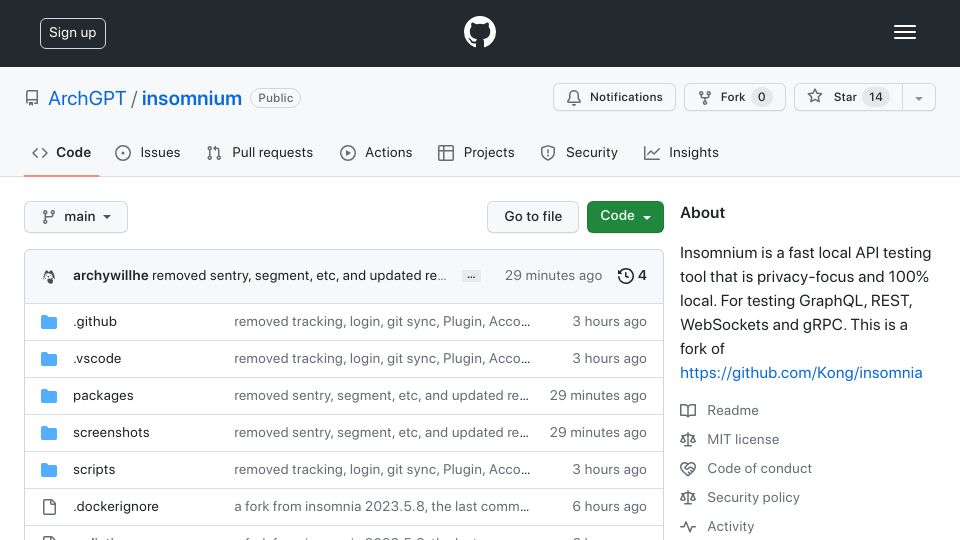Open the packages folder
960x540 pixels.
tap(103, 396)
